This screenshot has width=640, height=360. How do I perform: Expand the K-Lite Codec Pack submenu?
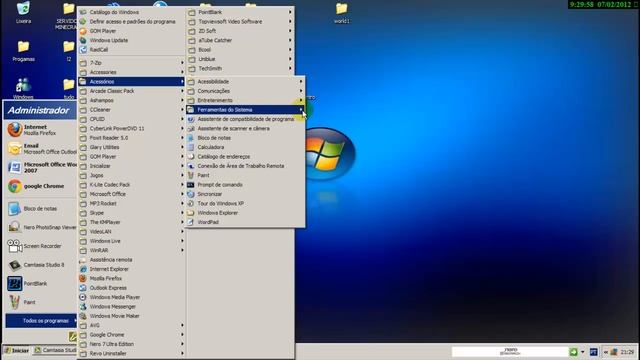[x=131, y=185]
